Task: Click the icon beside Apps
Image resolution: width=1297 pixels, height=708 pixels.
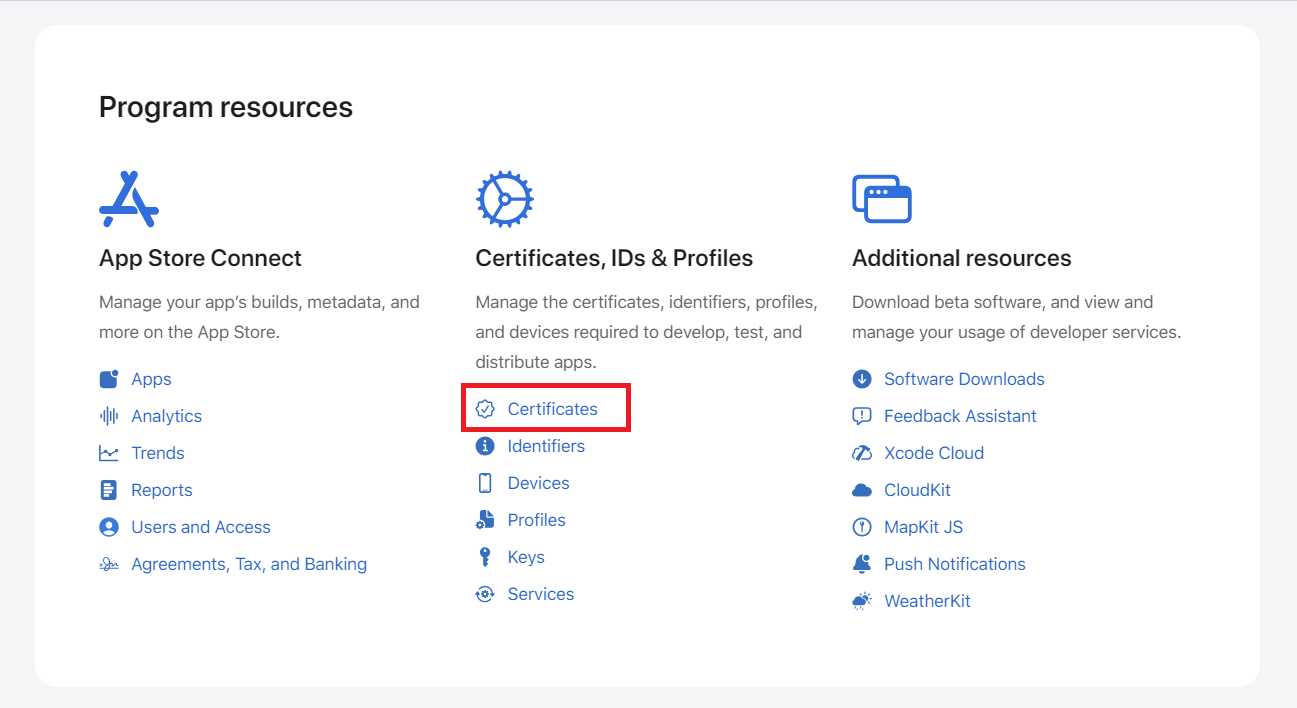Action: [109, 379]
